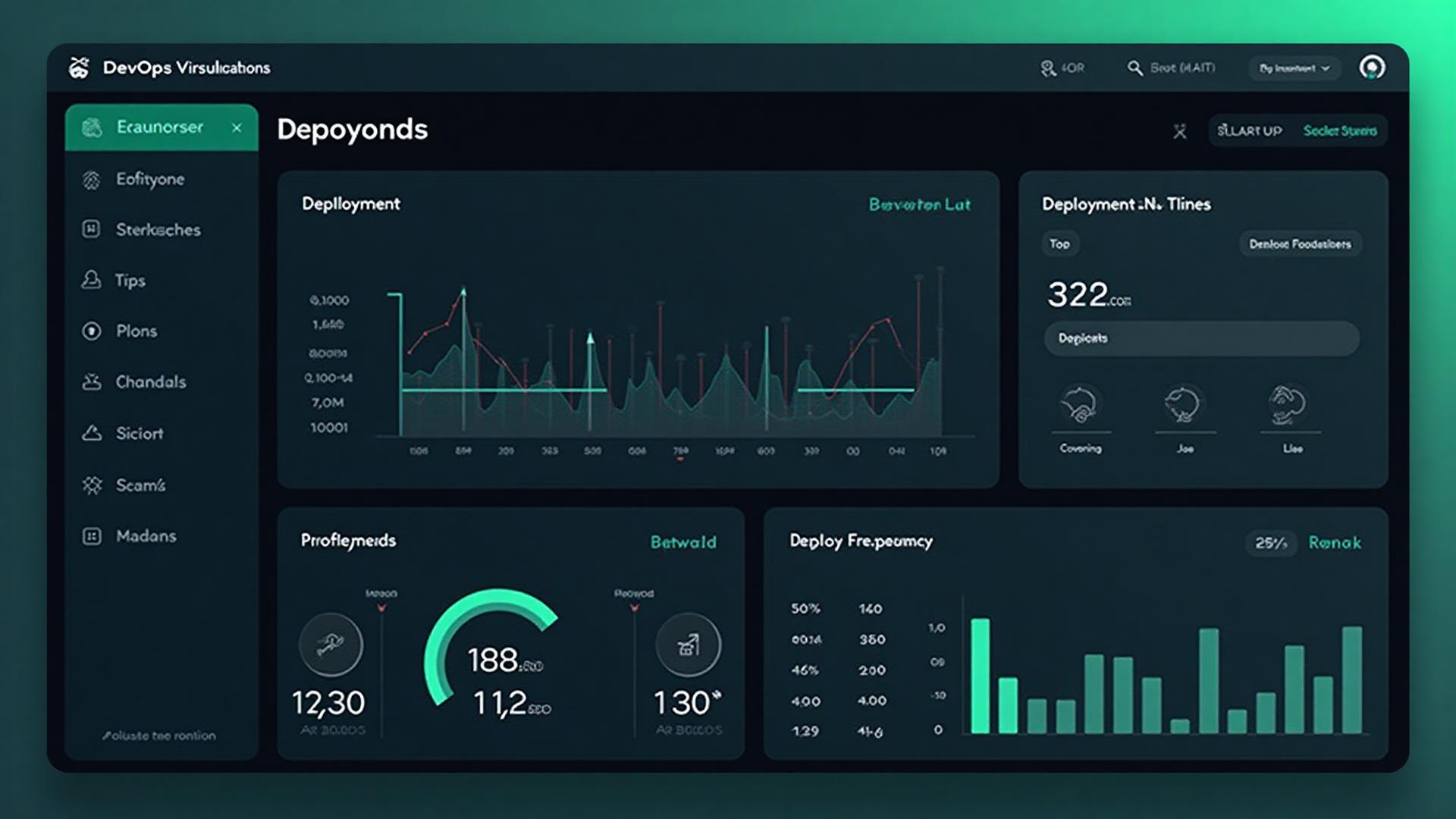Click the Chandals sidebar icon
Image resolution: width=1456 pixels, height=819 pixels.
click(x=91, y=381)
